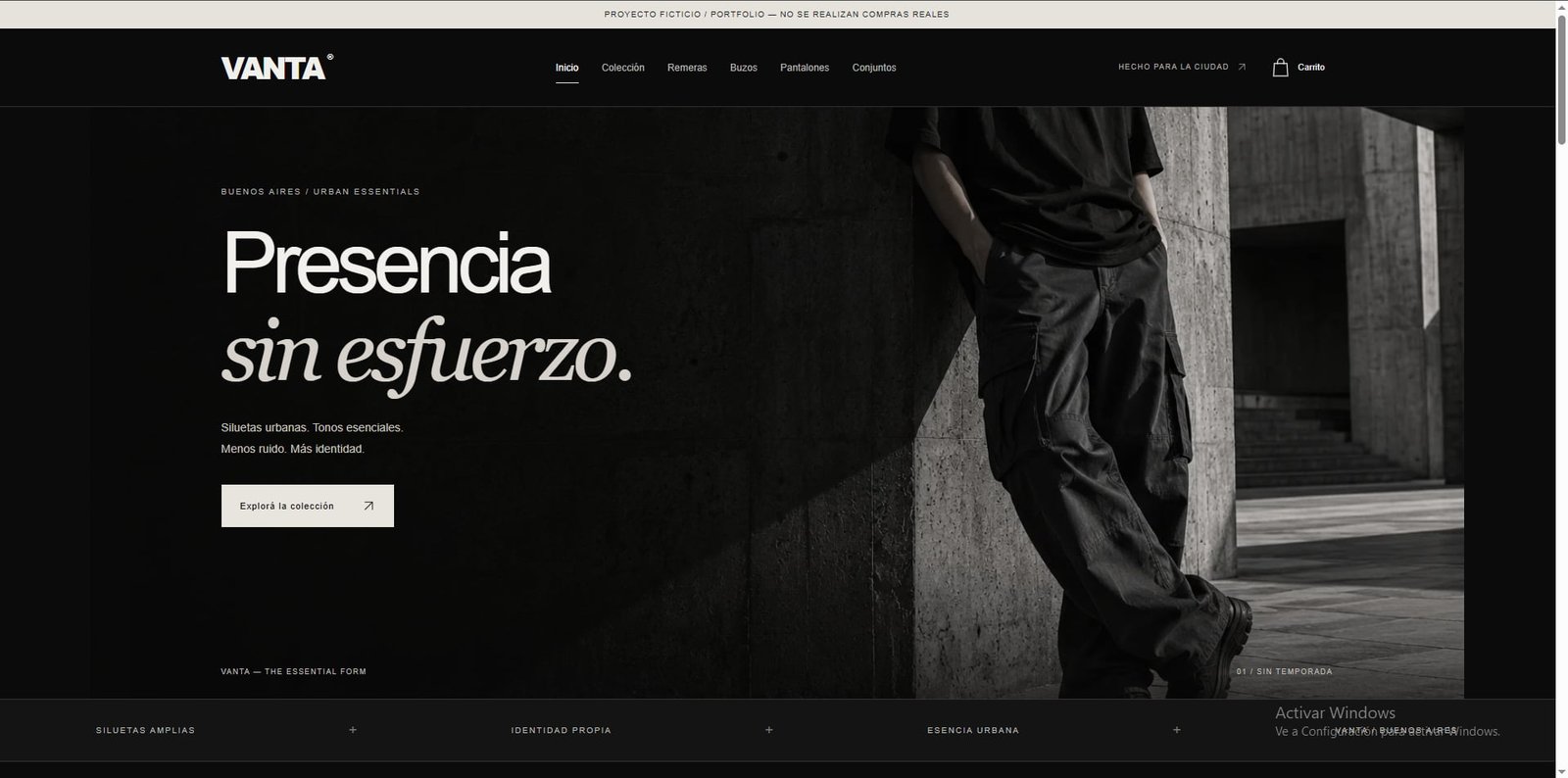Follow the Hecho para la ciudad link
The width and height of the screenshot is (1568, 778).
click(x=1182, y=68)
